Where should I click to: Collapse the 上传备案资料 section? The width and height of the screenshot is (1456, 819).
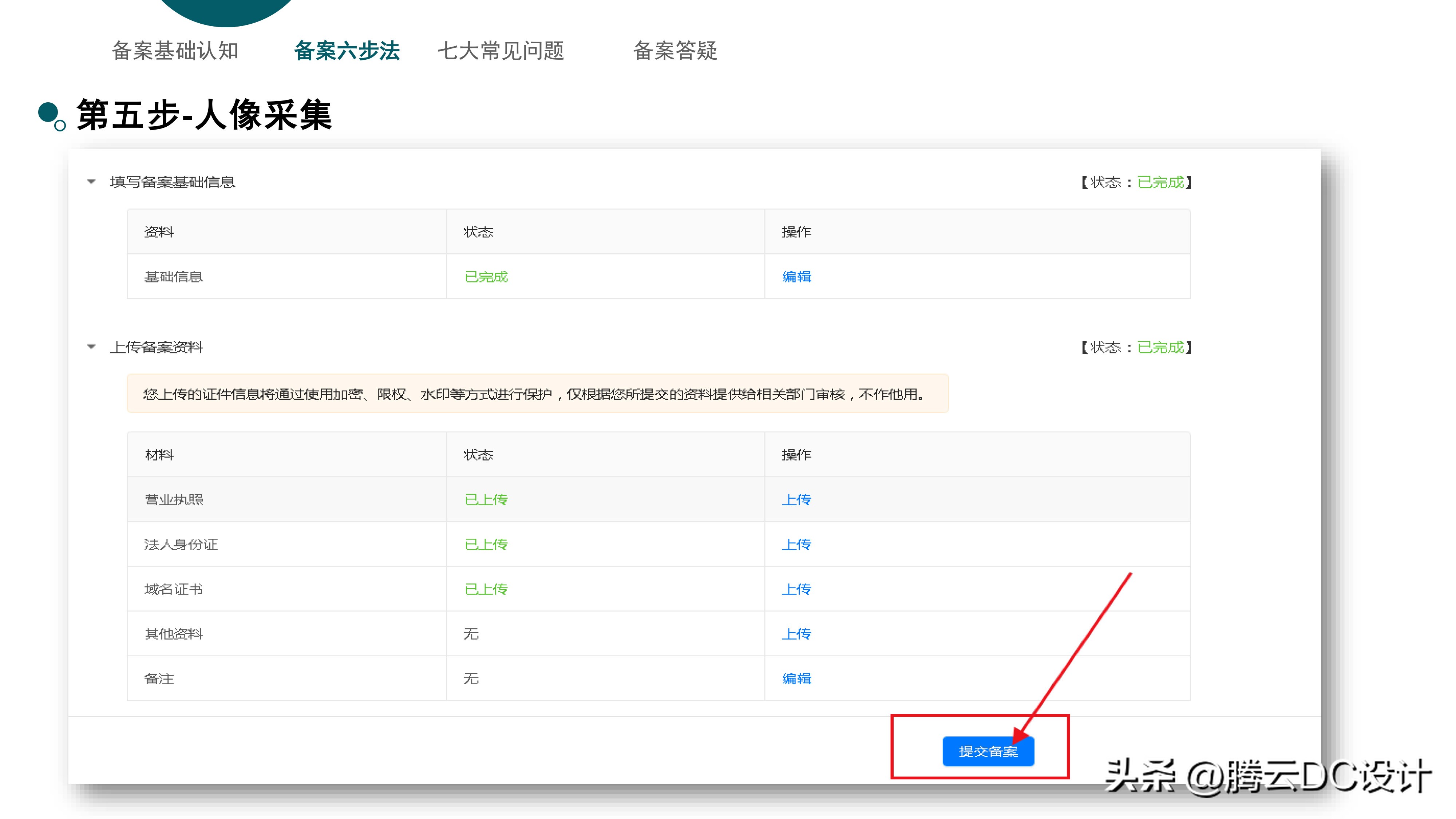(92, 348)
